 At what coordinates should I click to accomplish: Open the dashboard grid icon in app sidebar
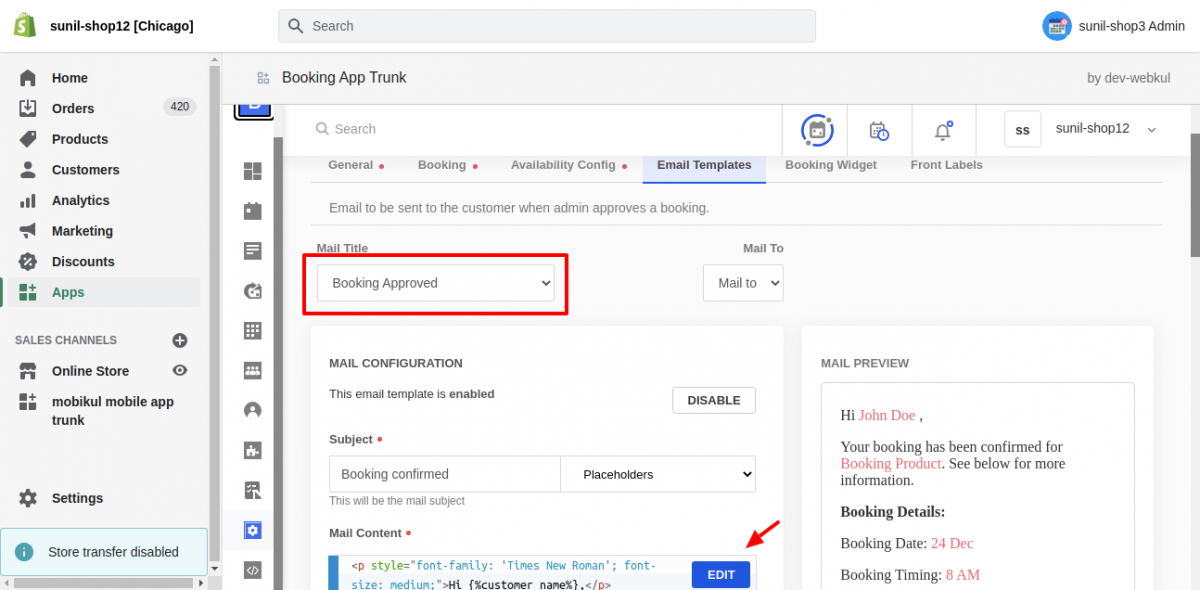253,172
